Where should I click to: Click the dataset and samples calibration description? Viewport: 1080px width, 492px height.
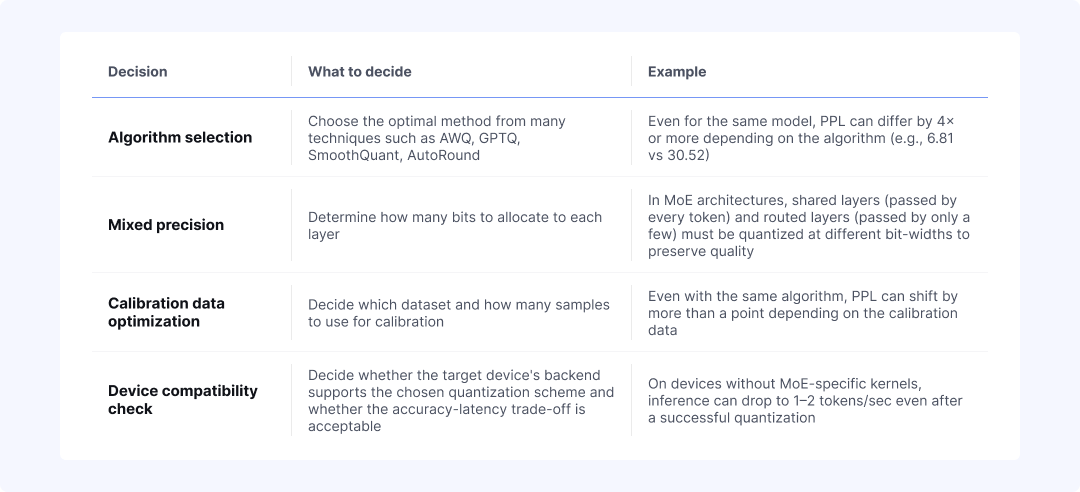pos(459,313)
